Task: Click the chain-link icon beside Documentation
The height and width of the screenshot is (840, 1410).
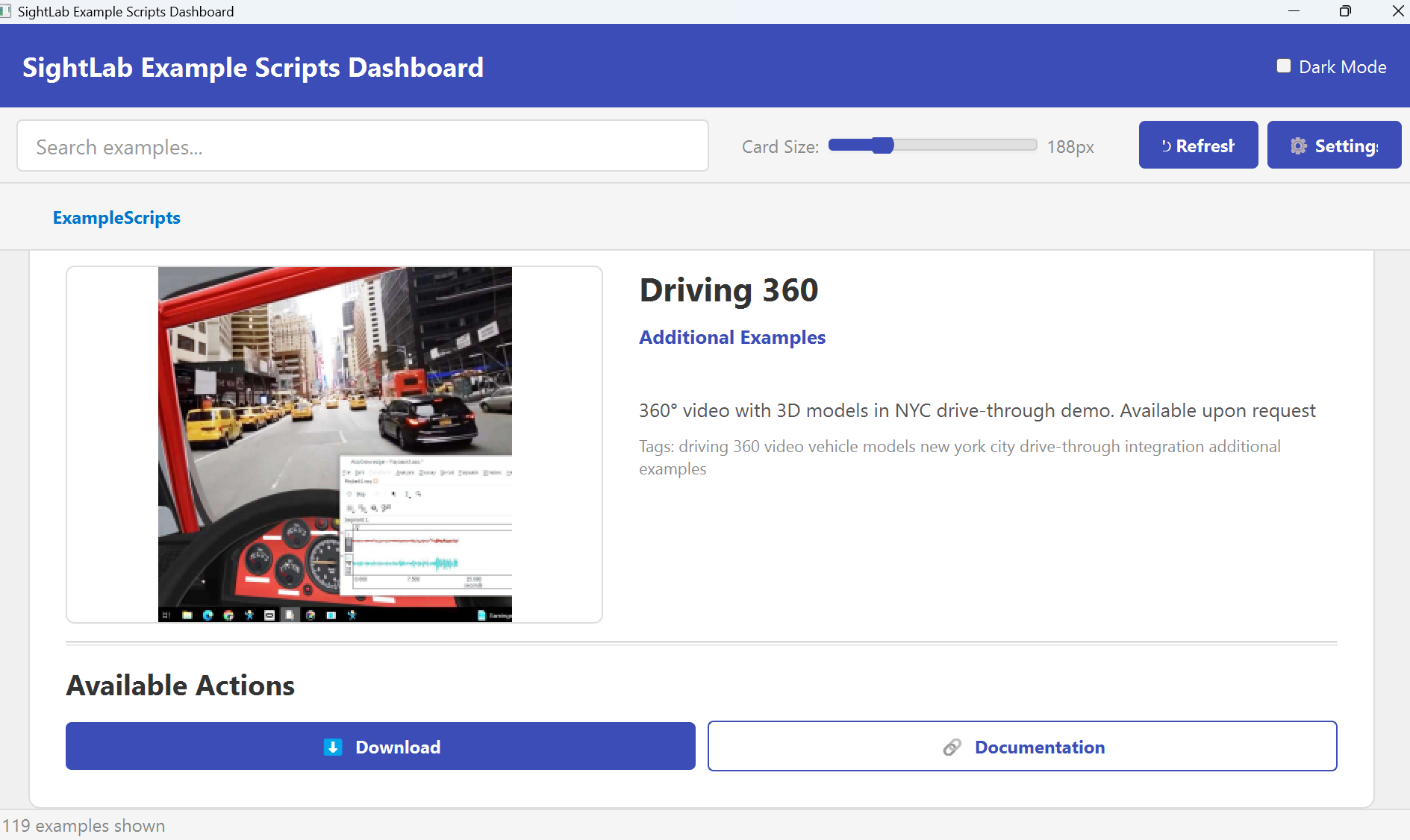Action: [x=952, y=747]
